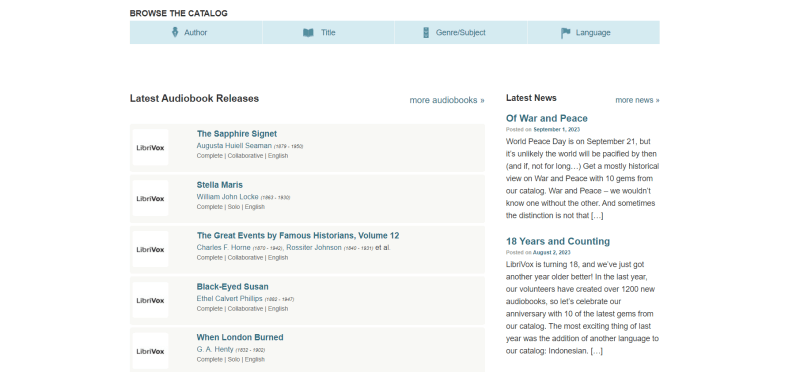Viewport: 800px width, 372px height.
Task: Click the 'BROWSE THE CATALOG' heading
Action: (x=179, y=13)
